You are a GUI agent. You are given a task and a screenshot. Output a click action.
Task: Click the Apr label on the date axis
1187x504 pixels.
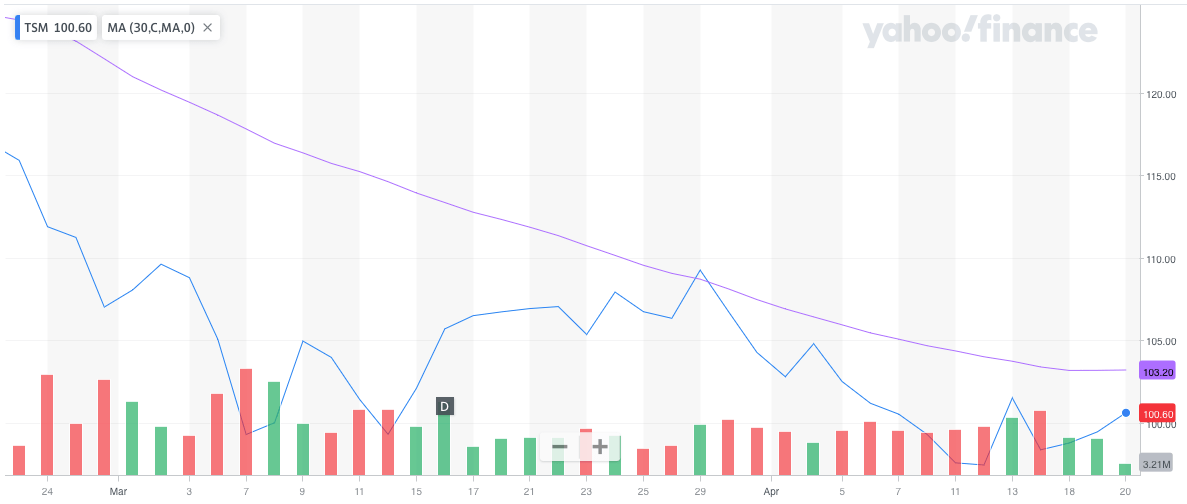click(770, 491)
